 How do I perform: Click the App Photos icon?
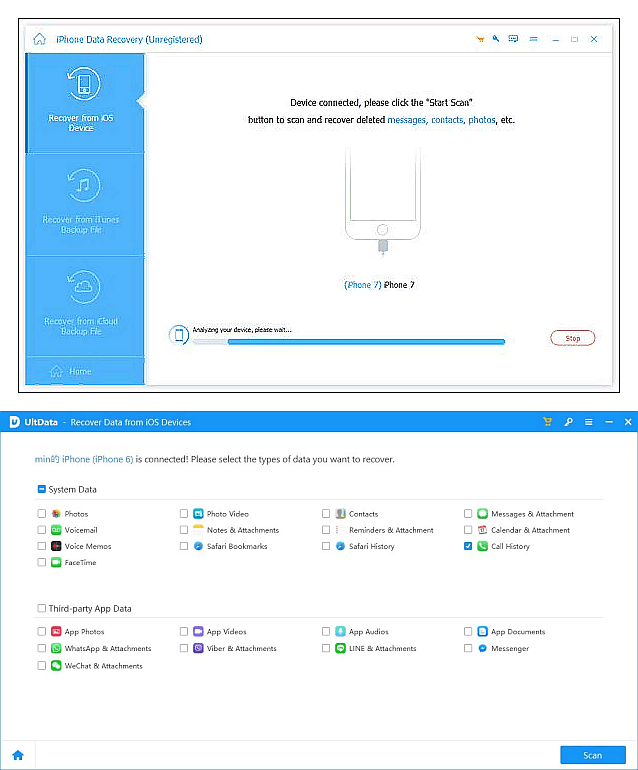tap(56, 632)
